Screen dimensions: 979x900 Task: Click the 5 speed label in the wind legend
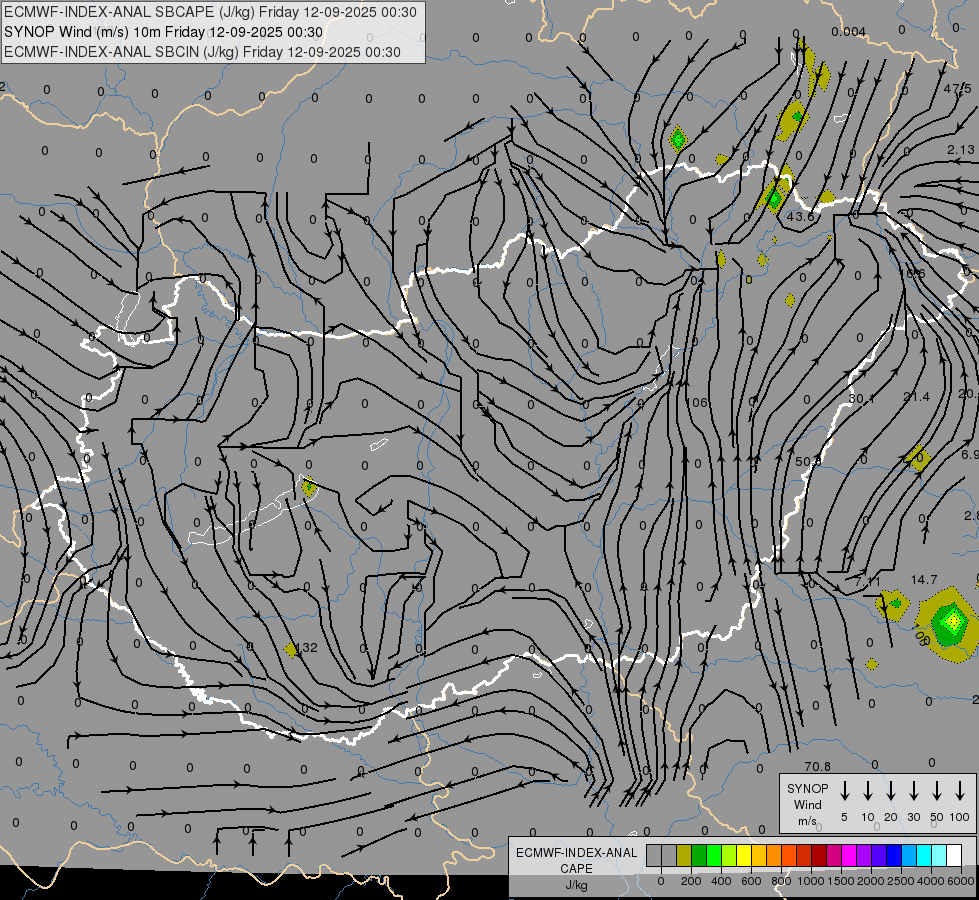pyautogui.click(x=844, y=818)
